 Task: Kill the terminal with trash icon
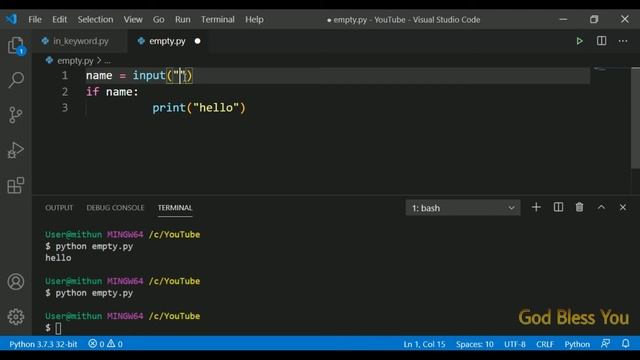coord(579,207)
